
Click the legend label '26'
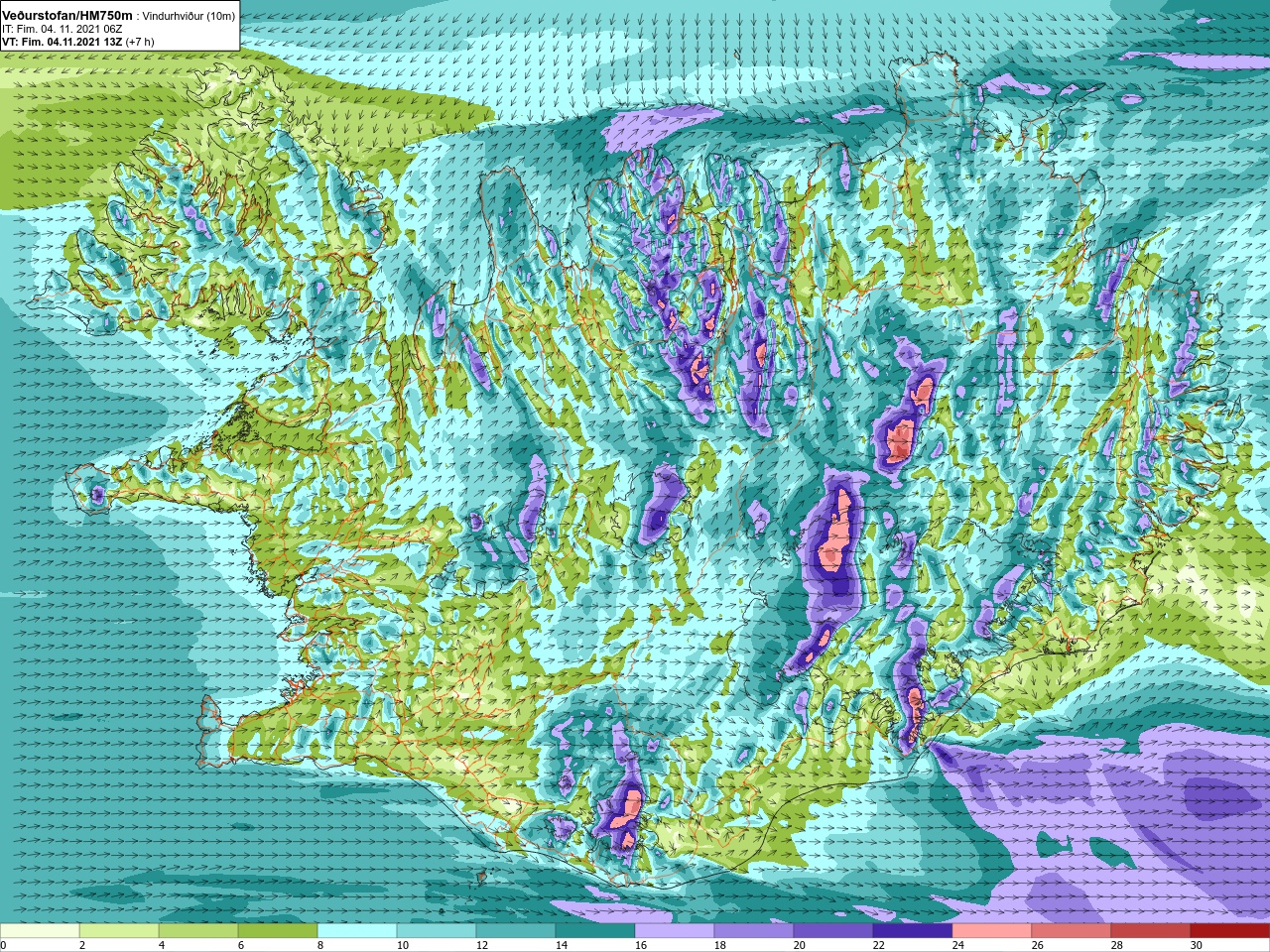[x=1038, y=945]
